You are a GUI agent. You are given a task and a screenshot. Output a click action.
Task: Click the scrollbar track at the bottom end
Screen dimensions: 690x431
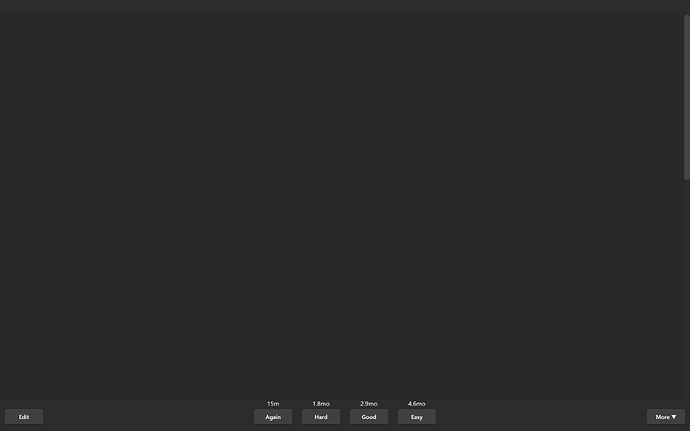tap(686, 392)
